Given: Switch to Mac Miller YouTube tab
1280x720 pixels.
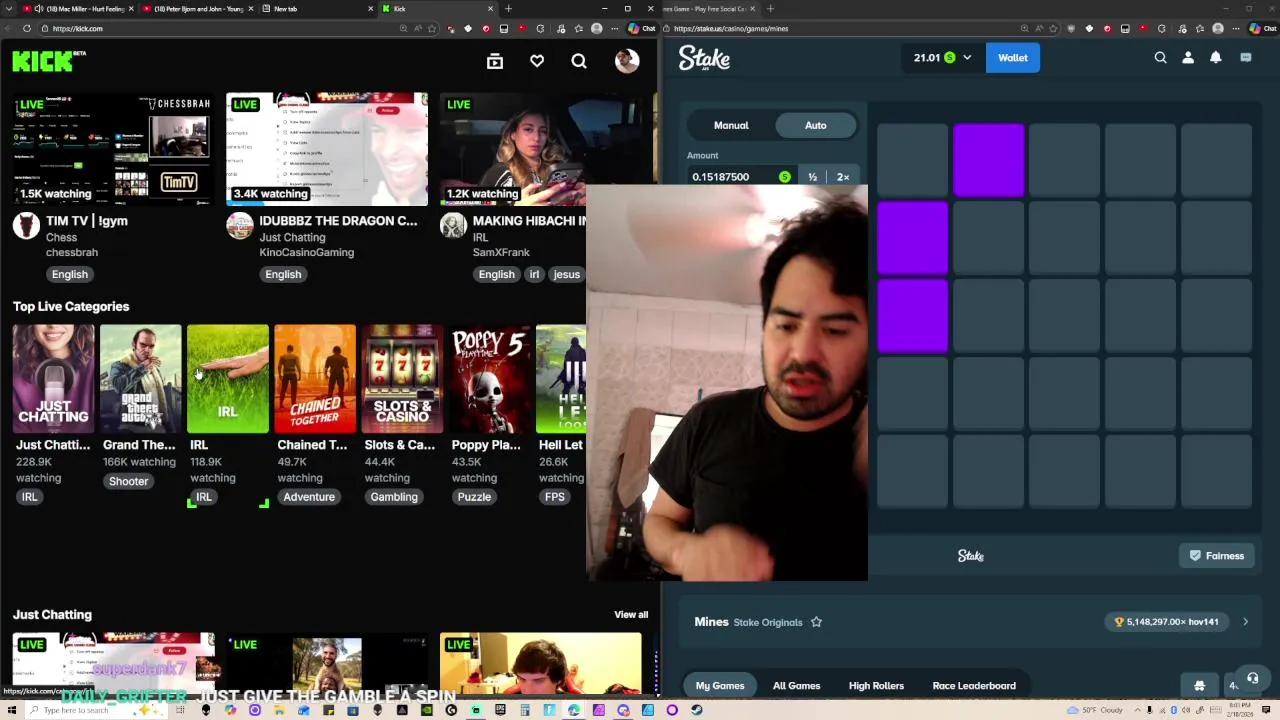Looking at the screenshot, I should coord(78,9).
